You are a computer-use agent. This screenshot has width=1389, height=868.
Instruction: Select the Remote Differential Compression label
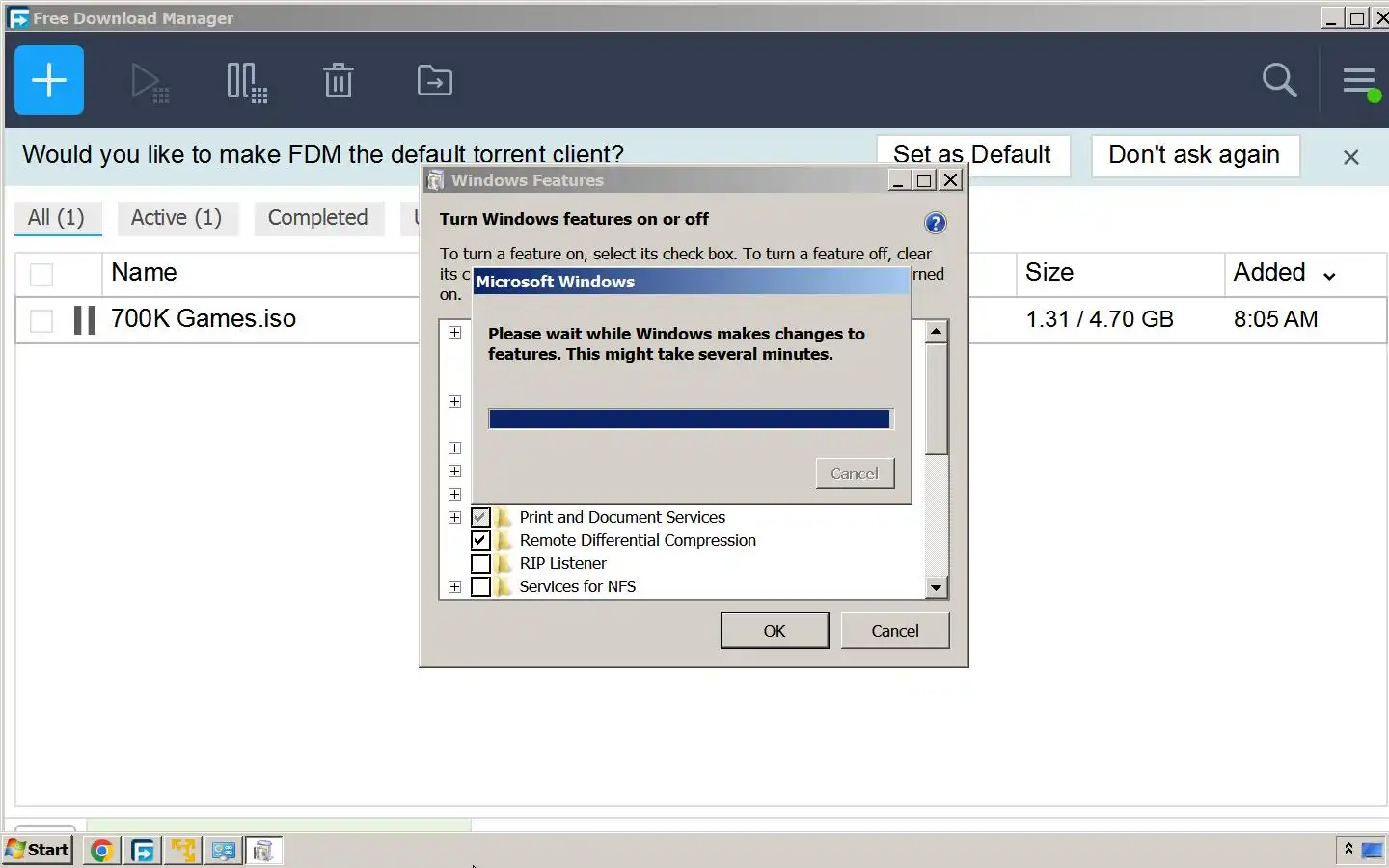click(x=638, y=541)
